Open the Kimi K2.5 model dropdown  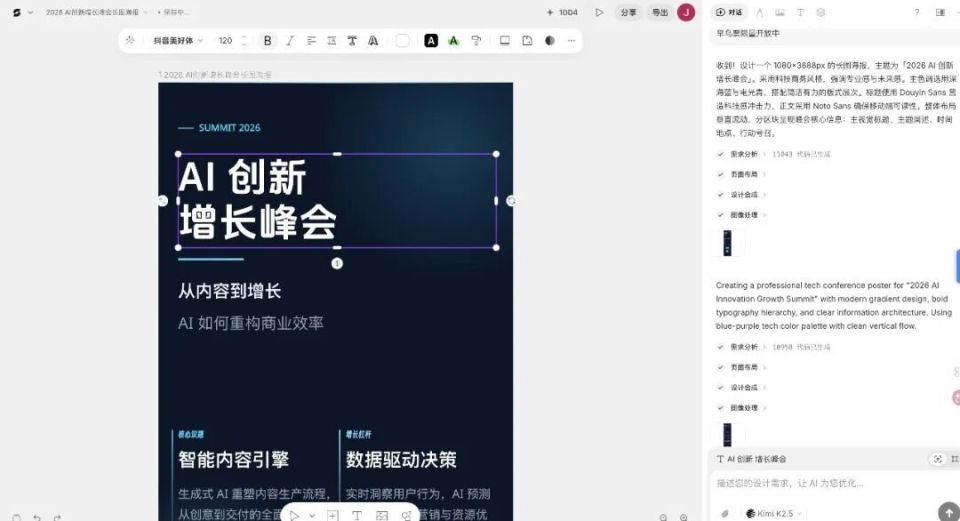click(773, 513)
